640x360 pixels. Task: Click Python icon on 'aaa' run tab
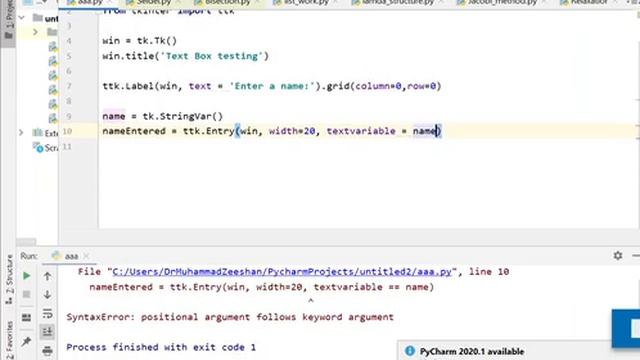click(56, 256)
